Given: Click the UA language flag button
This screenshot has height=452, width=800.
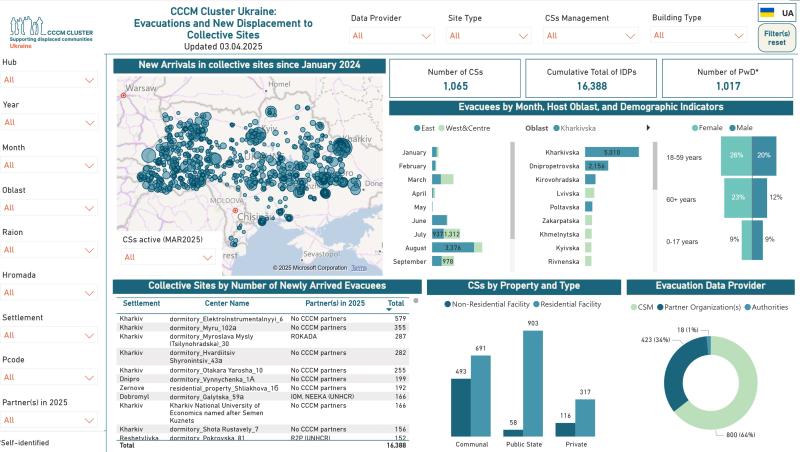Looking at the screenshot, I should click(x=769, y=12).
